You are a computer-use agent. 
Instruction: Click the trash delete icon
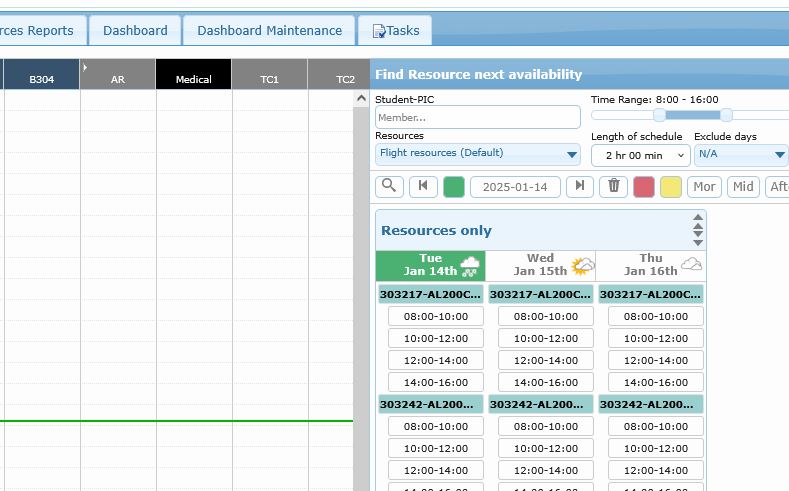click(x=614, y=186)
